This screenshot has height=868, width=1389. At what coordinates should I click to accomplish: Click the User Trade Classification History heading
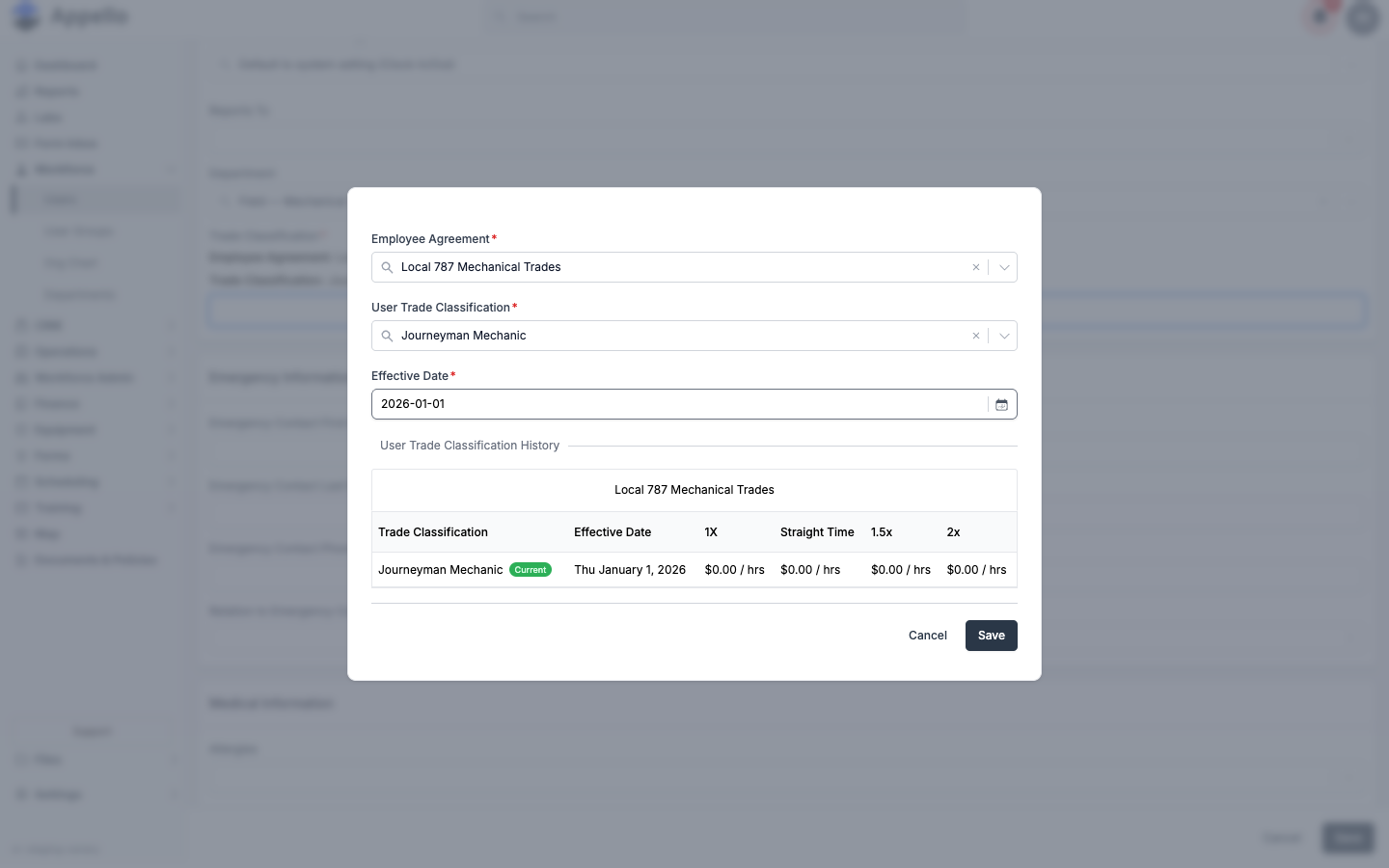click(x=470, y=446)
